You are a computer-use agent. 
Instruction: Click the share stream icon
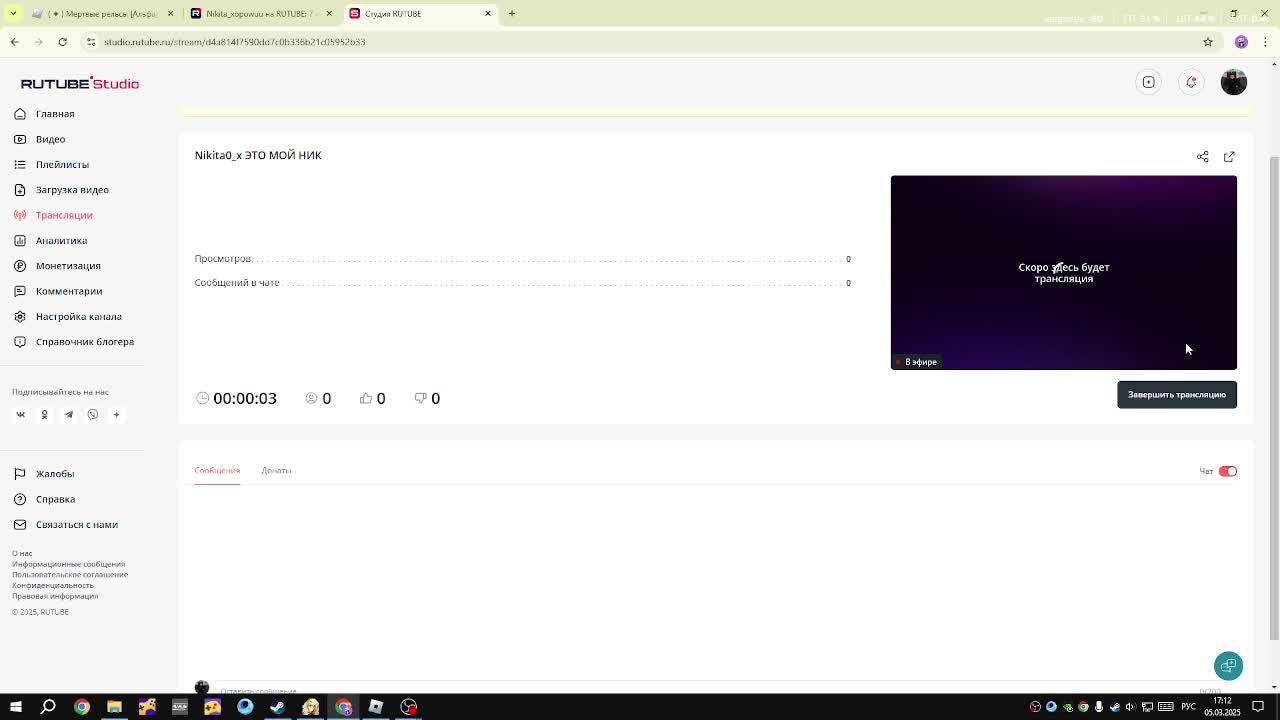1203,156
